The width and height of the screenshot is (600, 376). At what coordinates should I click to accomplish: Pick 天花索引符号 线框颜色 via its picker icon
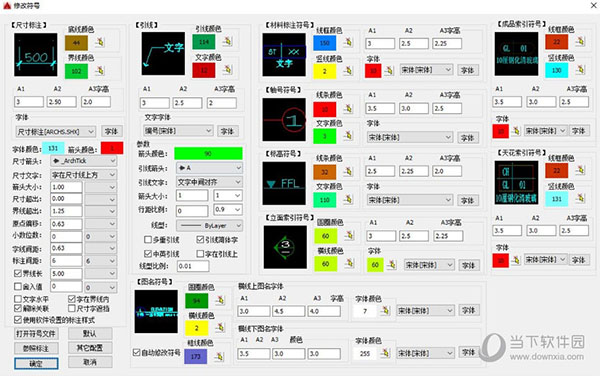(x=580, y=170)
